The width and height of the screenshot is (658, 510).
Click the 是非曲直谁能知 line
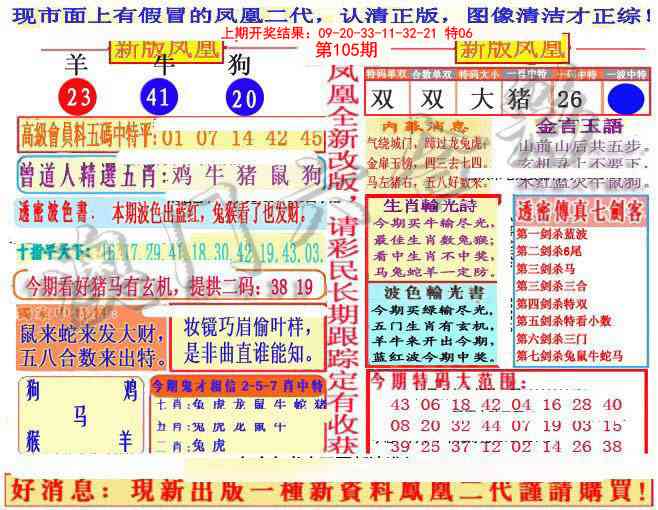[x=249, y=355]
